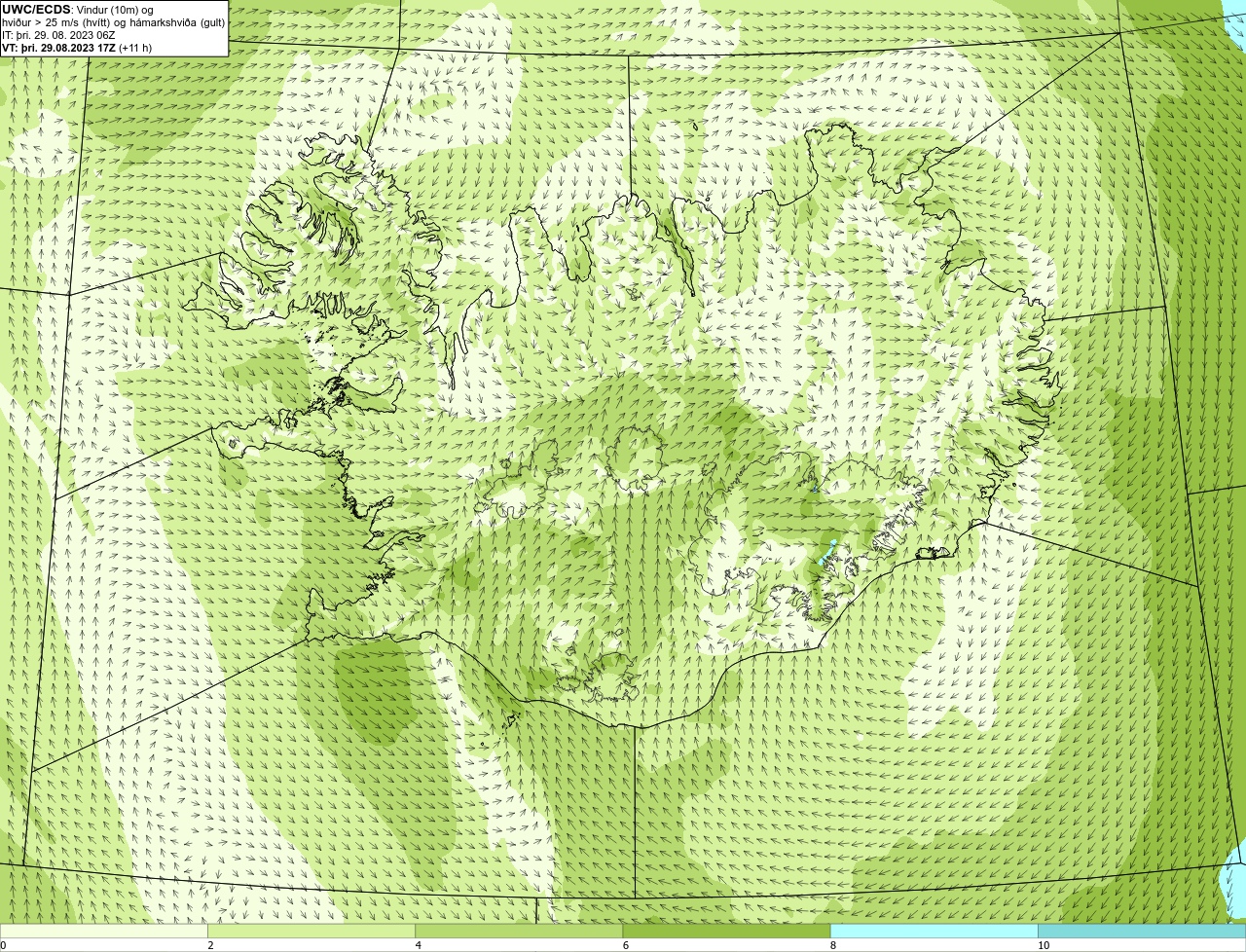The width and height of the screenshot is (1246, 952).
Task: Select the 2–4 light green scale segment
Action: [311, 931]
